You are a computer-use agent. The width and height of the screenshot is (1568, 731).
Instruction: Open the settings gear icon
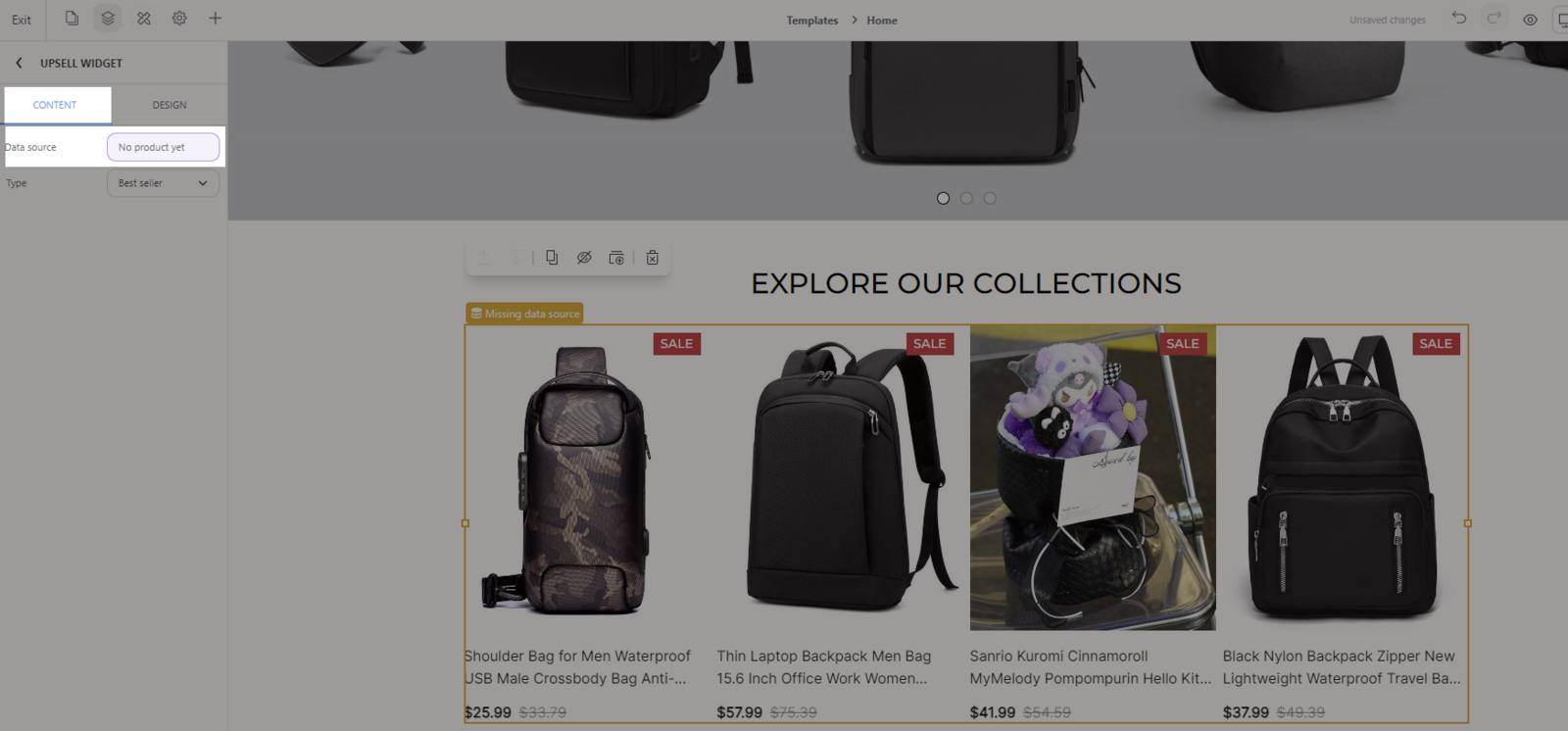[x=179, y=19]
